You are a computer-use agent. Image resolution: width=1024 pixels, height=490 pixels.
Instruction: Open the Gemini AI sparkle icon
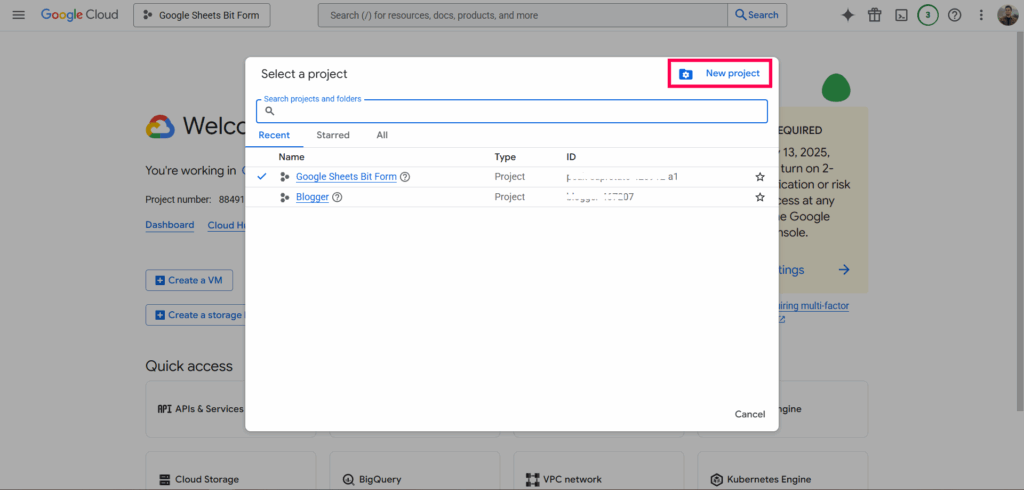point(848,15)
